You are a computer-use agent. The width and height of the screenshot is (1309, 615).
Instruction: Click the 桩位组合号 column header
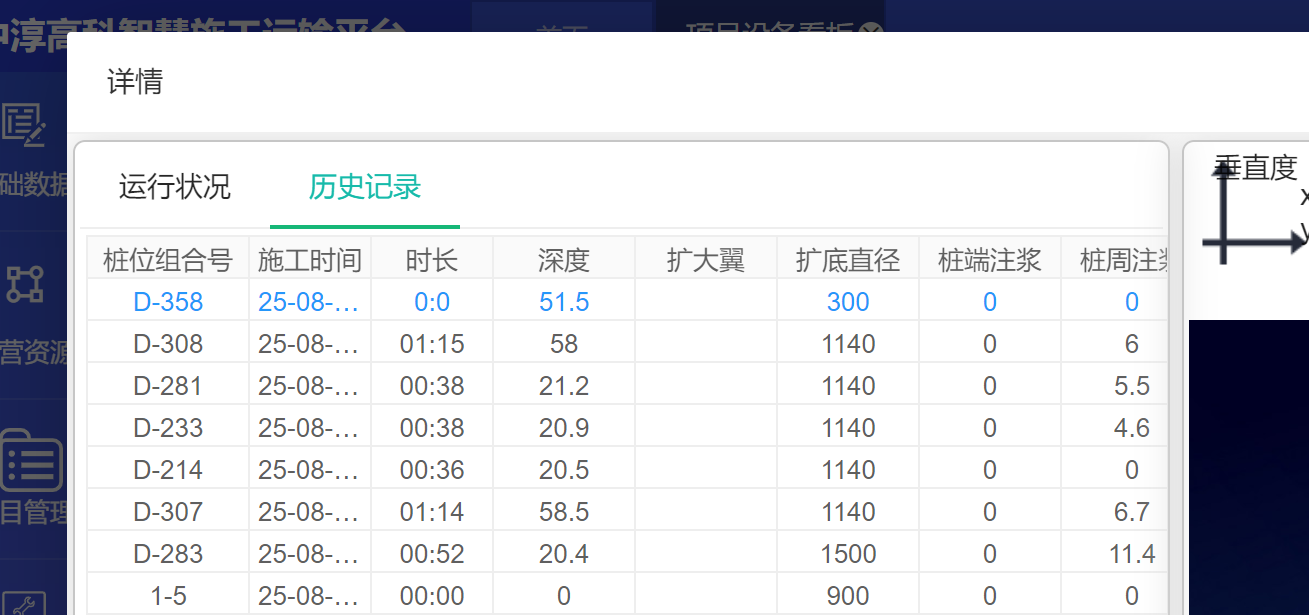pyautogui.click(x=167, y=261)
